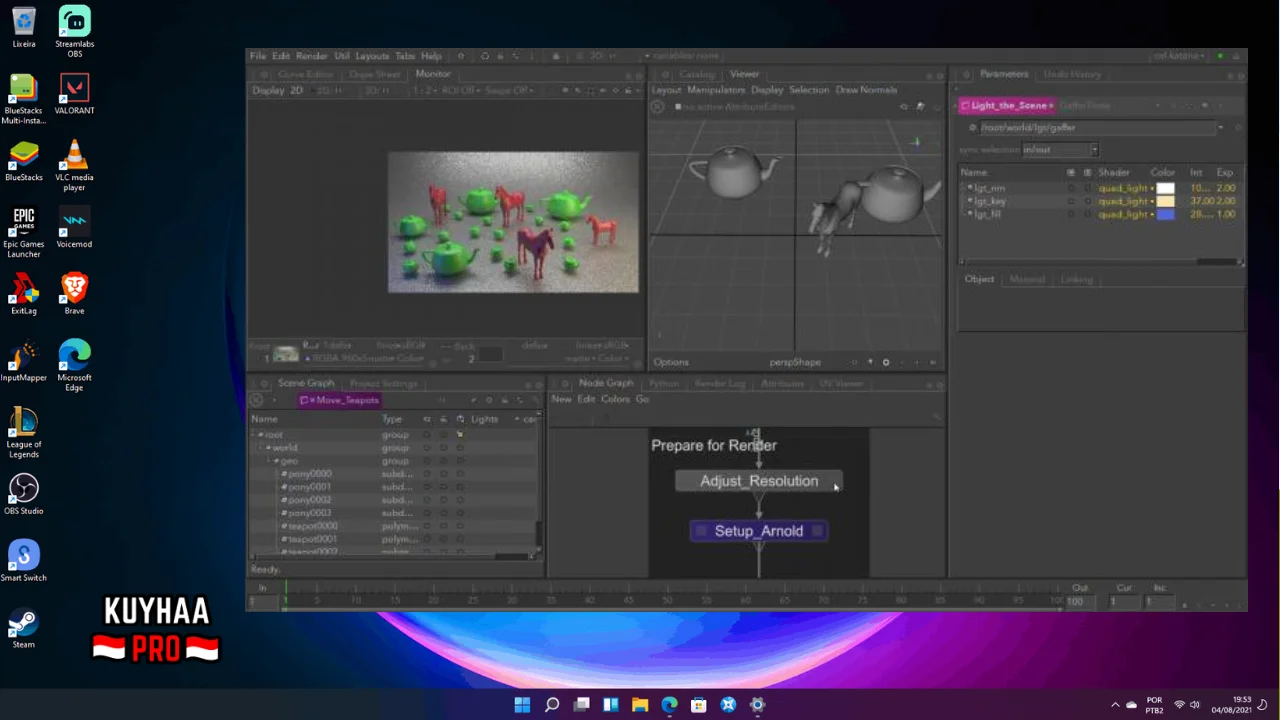
Task: Click the Steam desktop icon
Action: tap(24, 628)
